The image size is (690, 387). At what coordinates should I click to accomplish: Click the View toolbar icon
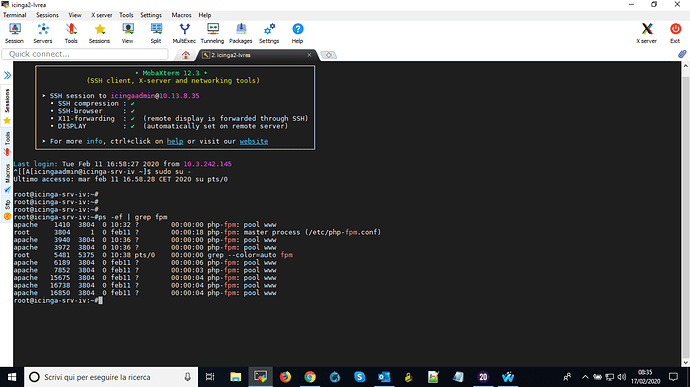[128, 33]
